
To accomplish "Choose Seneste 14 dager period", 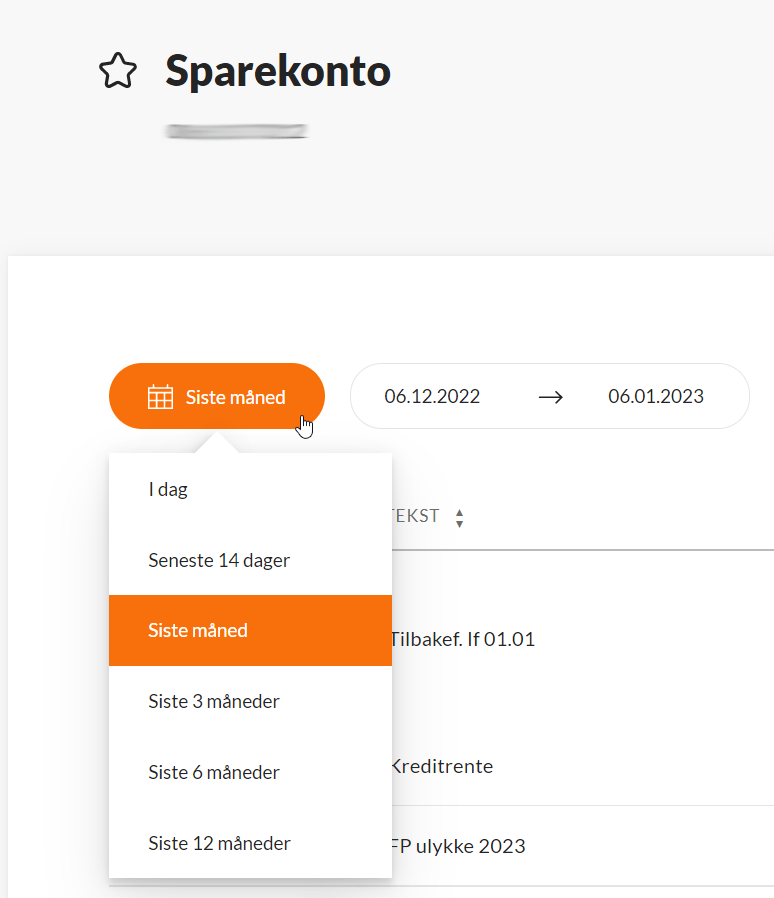I will (x=219, y=560).
